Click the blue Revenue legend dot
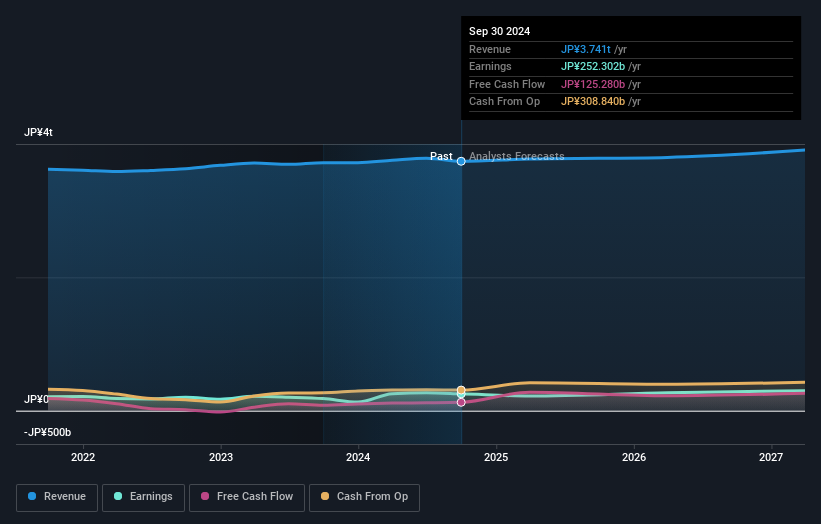Viewport: 821px width, 524px height. pyautogui.click(x=32, y=496)
